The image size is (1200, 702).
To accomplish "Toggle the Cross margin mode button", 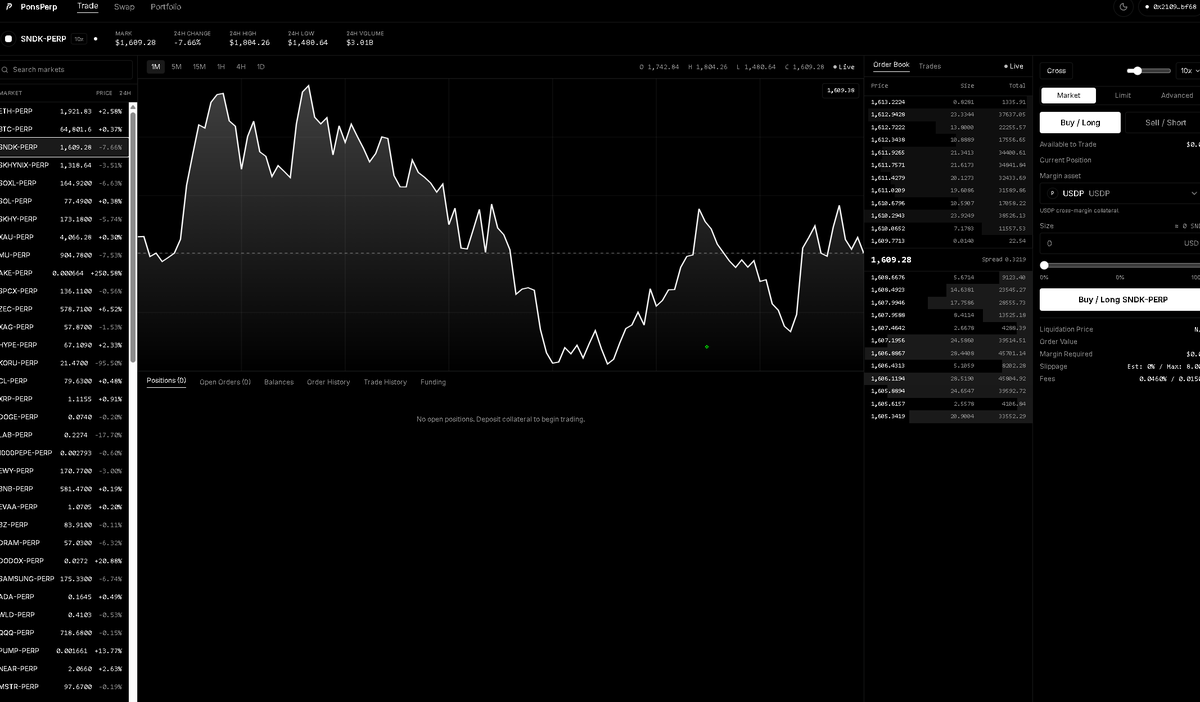I will pyautogui.click(x=1056, y=71).
